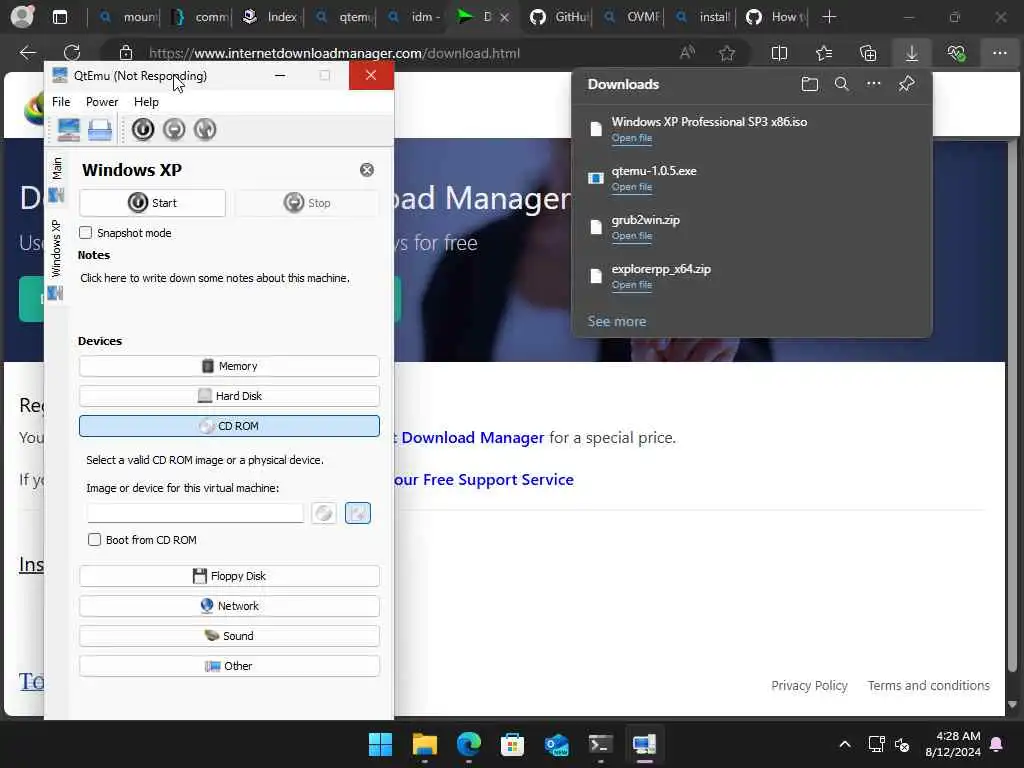Click the notes text area for this machine
Viewport: 1024px width, 768px height.
coord(229,294)
